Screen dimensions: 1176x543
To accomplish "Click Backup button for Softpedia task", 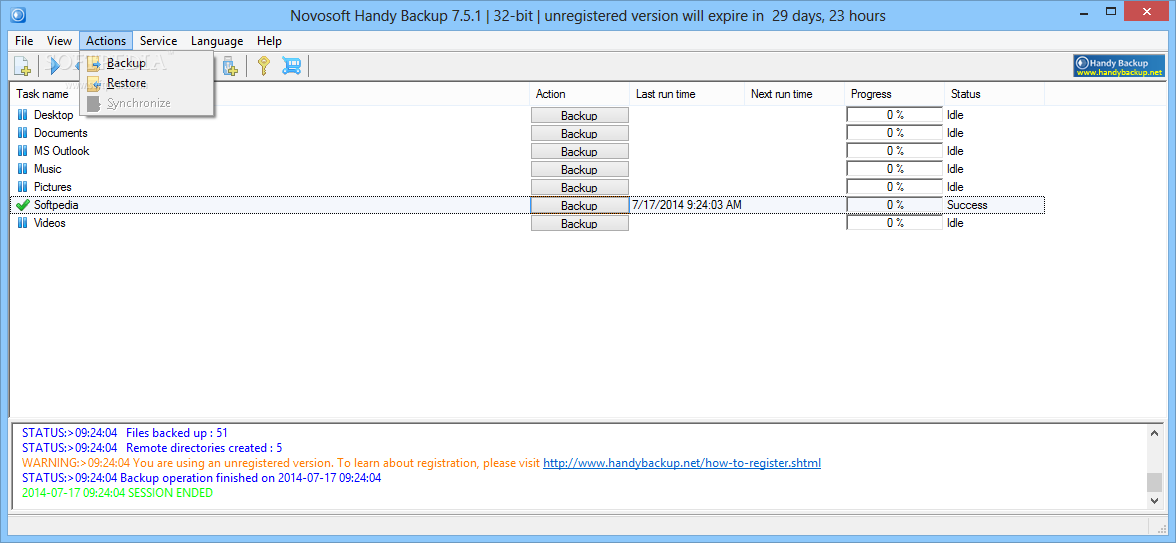I will click(580, 205).
